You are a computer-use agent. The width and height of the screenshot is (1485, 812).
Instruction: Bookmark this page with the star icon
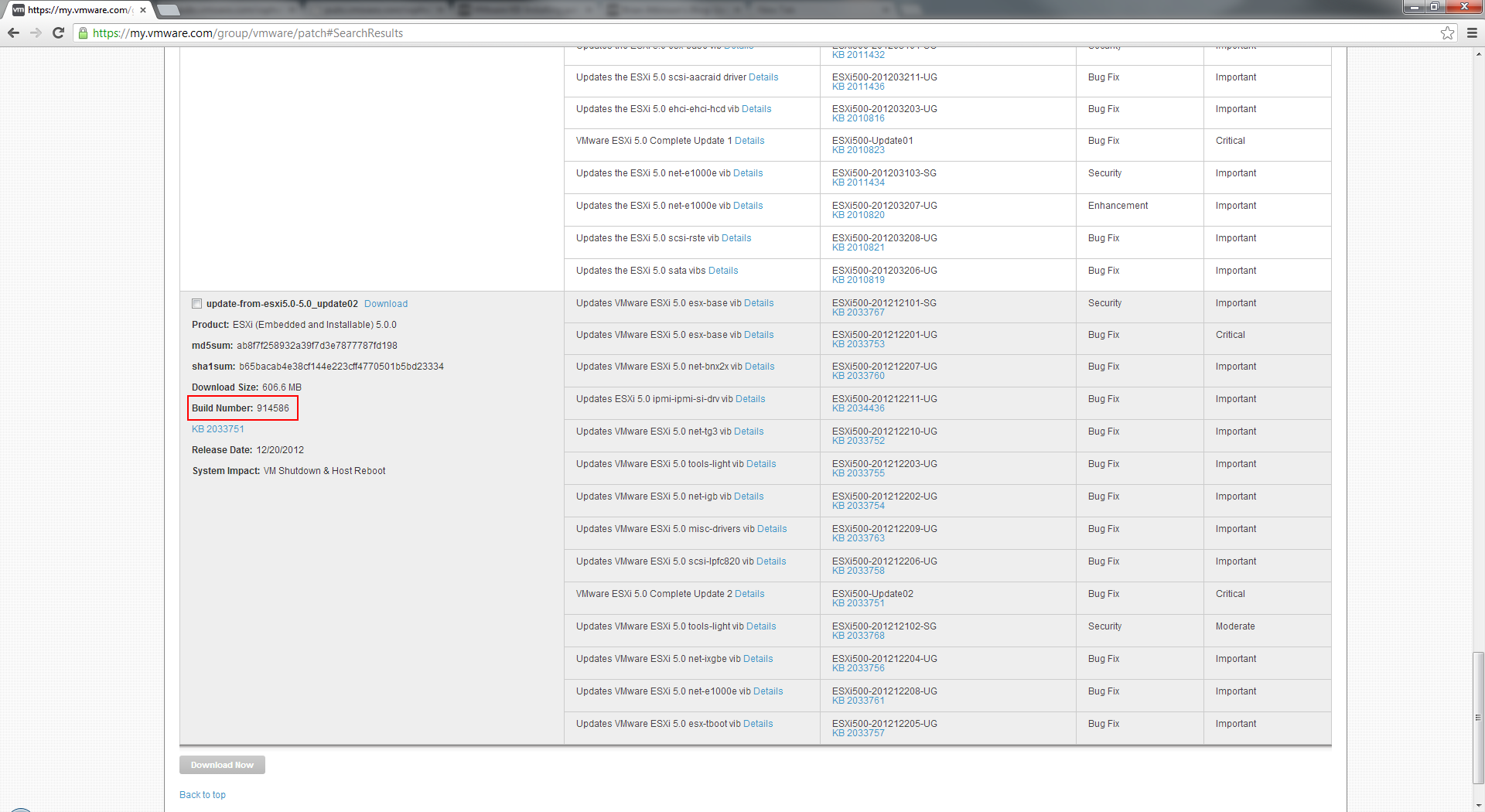click(1448, 32)
